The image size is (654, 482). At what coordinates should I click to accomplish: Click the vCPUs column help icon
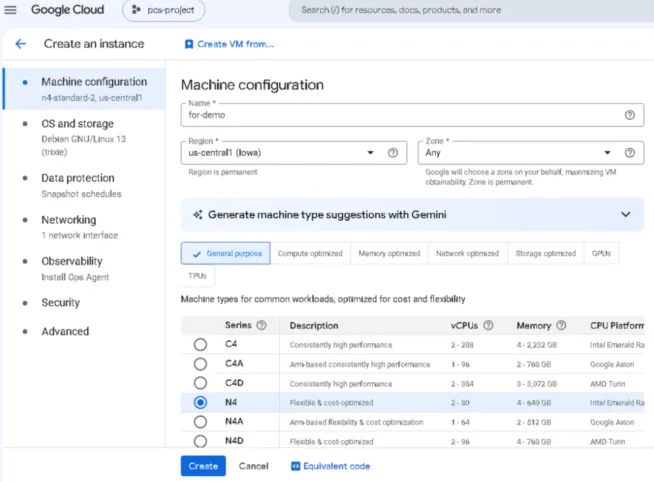[x=488, y=325]
